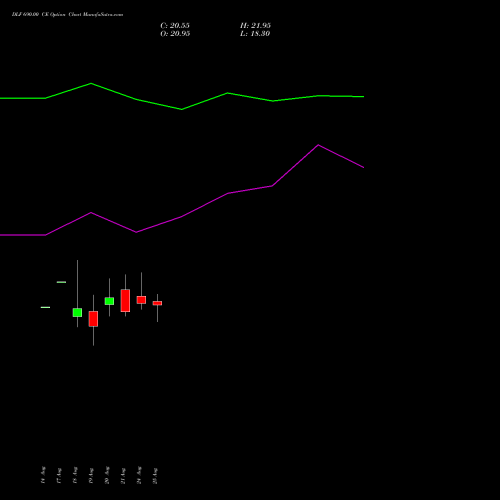Click the 14 Aug date label
The width and height of the screenshot is (500, 500).
pyautogui.click(x=43, y=475)
